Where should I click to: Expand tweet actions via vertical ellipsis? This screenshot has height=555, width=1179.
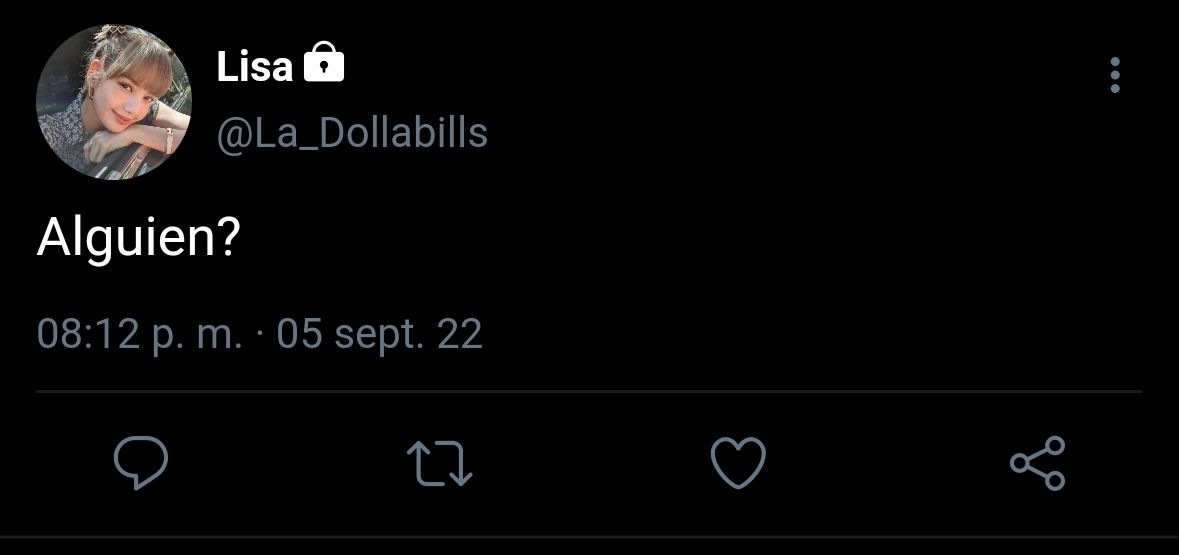1115,75
